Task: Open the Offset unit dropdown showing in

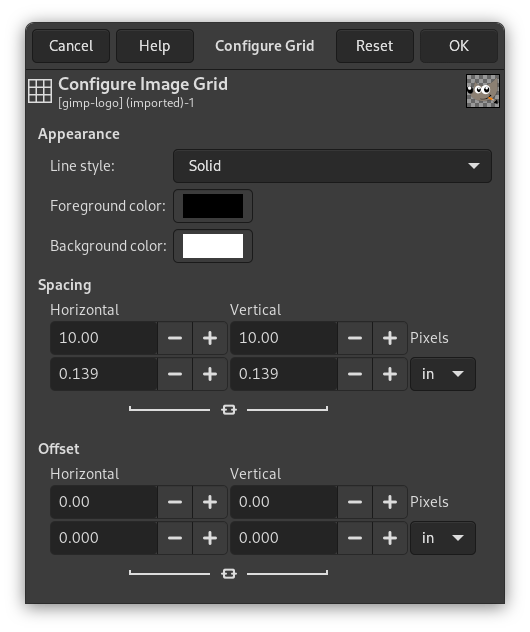Action: pos(443,538)
